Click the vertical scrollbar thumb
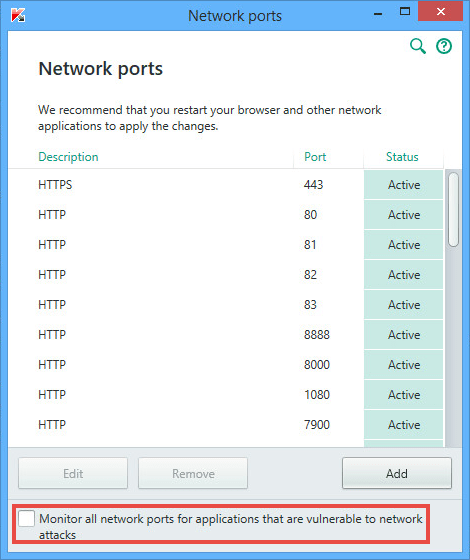This screenshot has width=470, height=560. (454, 209)
